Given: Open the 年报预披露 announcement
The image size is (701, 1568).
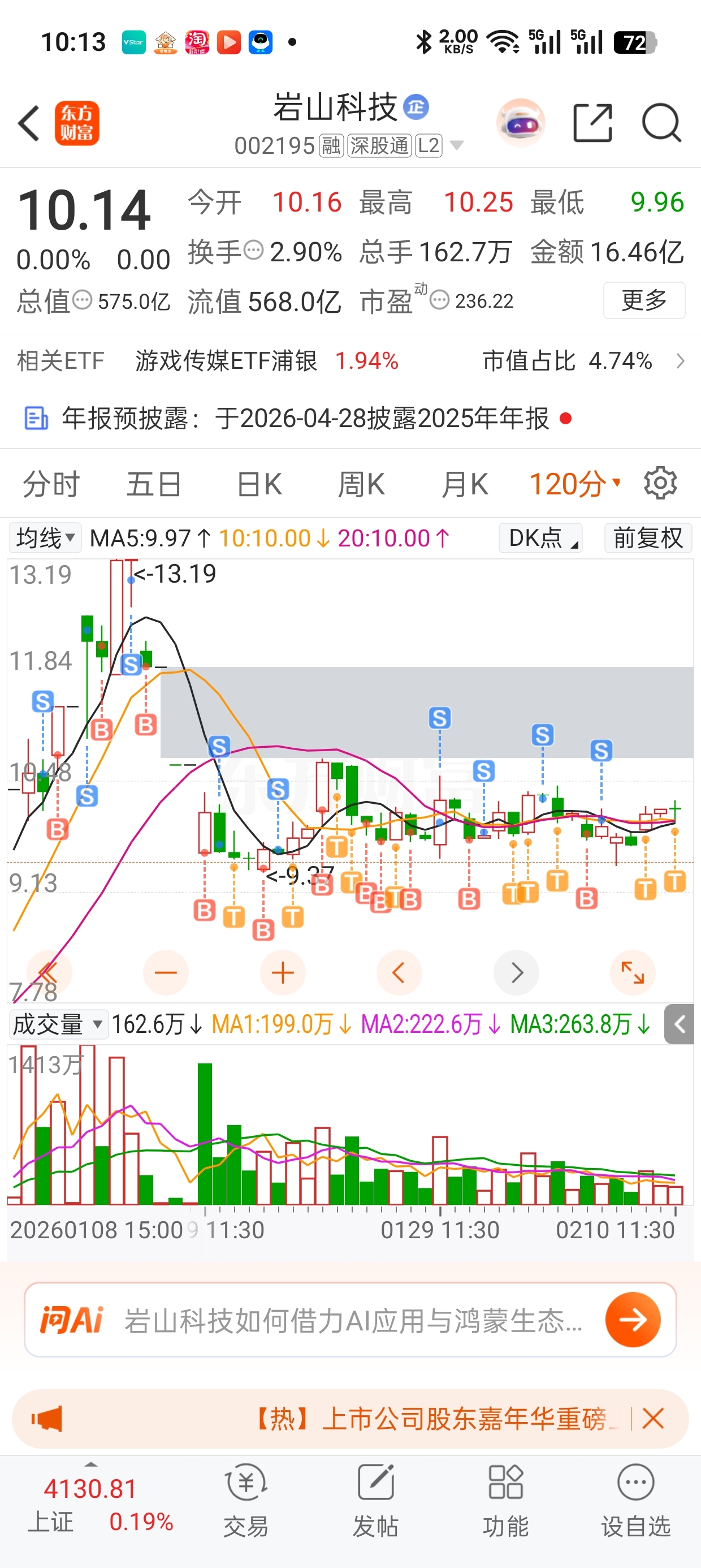Looking at the screenshot, I should tap(305, 419).
